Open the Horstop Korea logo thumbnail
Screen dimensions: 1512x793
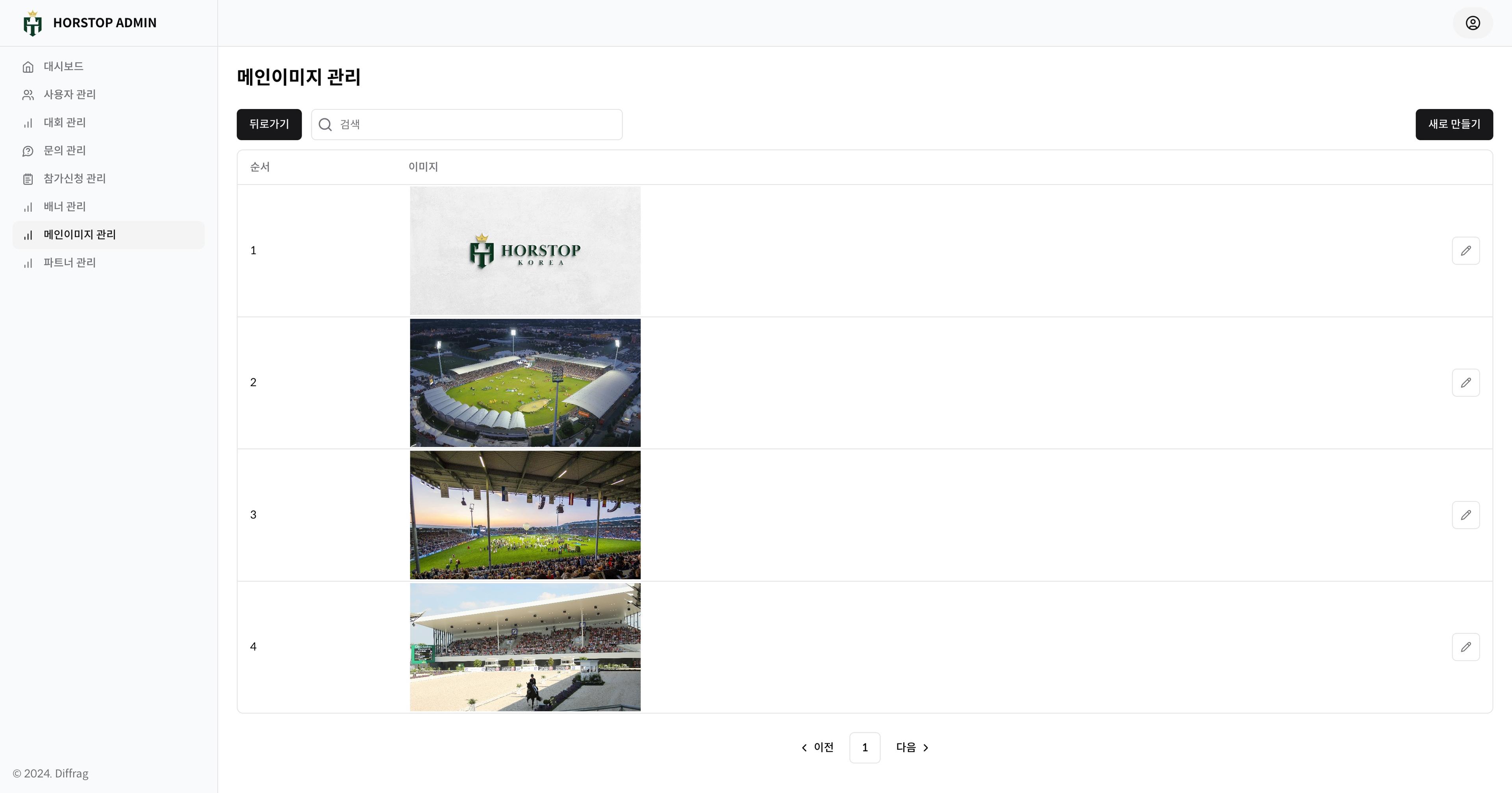click(x=525, y=251)
